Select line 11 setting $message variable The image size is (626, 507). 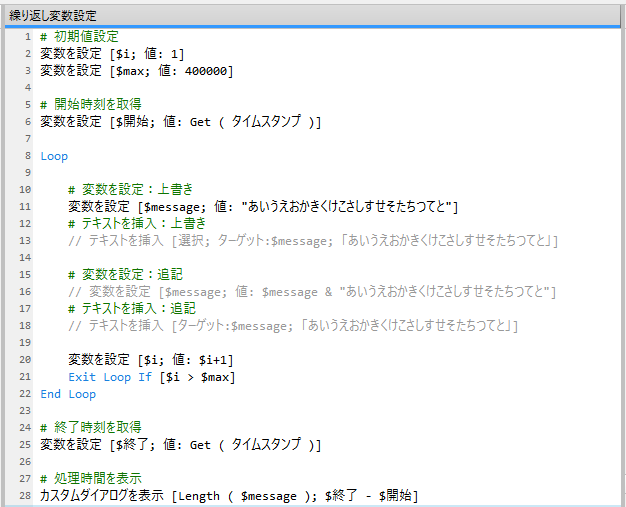click(x=263, y=206)
